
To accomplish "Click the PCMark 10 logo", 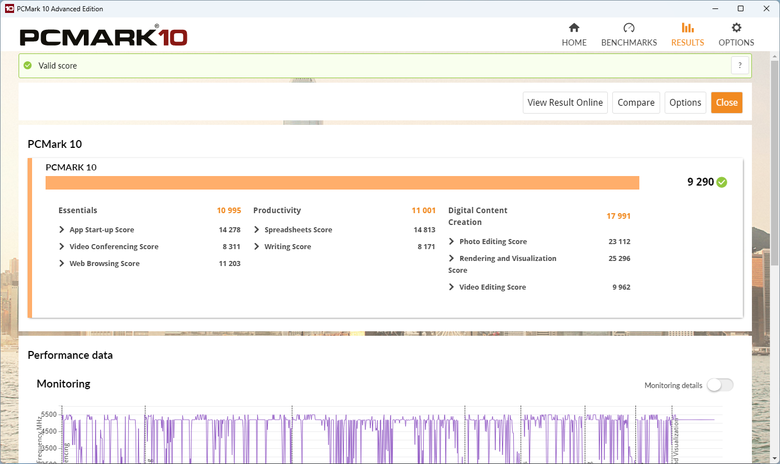I will point(103,37).
